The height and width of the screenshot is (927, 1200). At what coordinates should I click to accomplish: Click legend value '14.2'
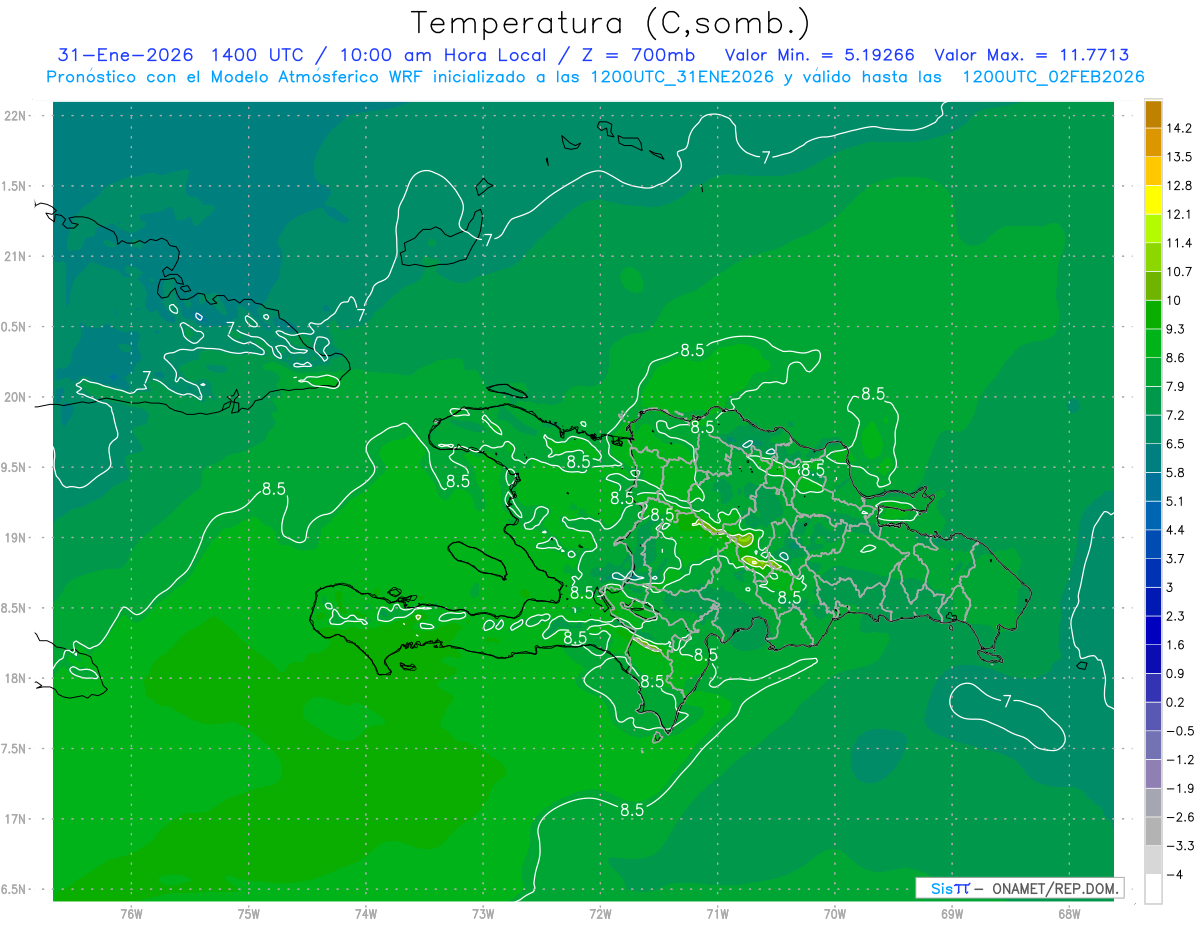coord(1178,128)
